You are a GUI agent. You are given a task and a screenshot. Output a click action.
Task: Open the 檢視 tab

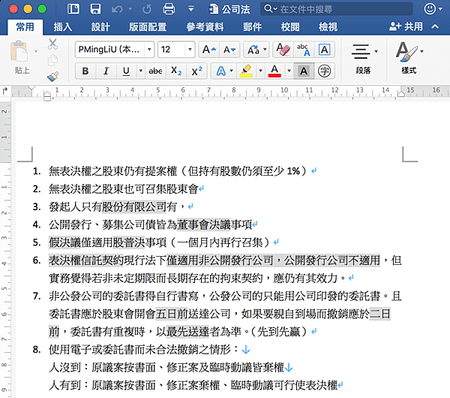pos(328,27)
